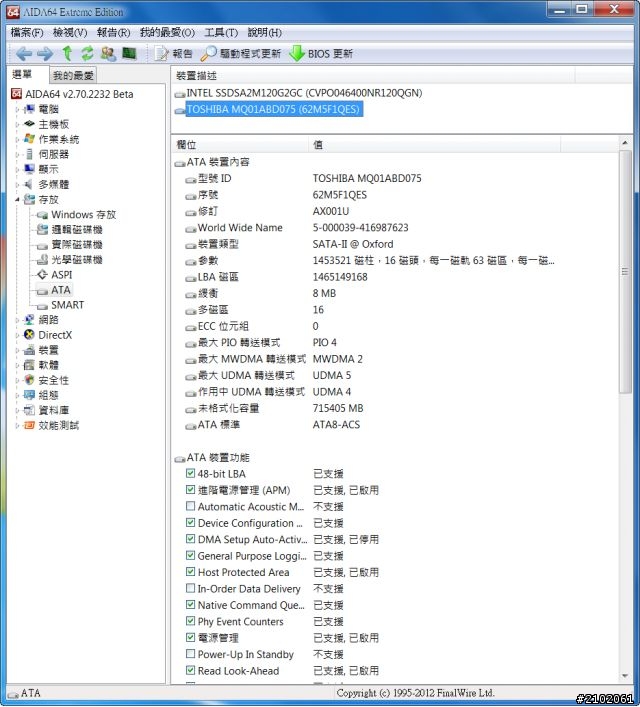Click the users icon in the toolbar
The height and width of the screenshot is (707, 640).
coord(108,53)
